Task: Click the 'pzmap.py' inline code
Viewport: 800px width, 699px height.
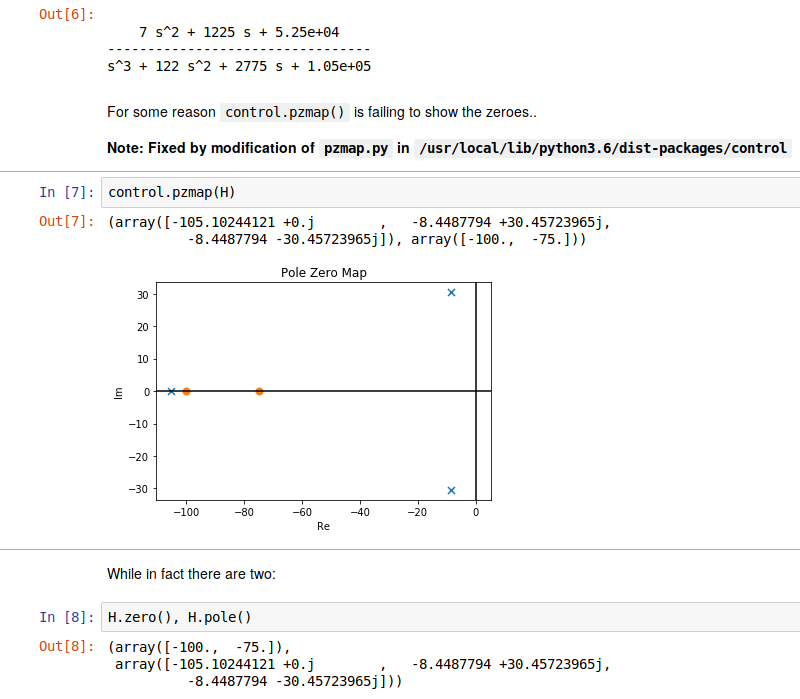Action: pyautogui.click(x=356, y=148)
